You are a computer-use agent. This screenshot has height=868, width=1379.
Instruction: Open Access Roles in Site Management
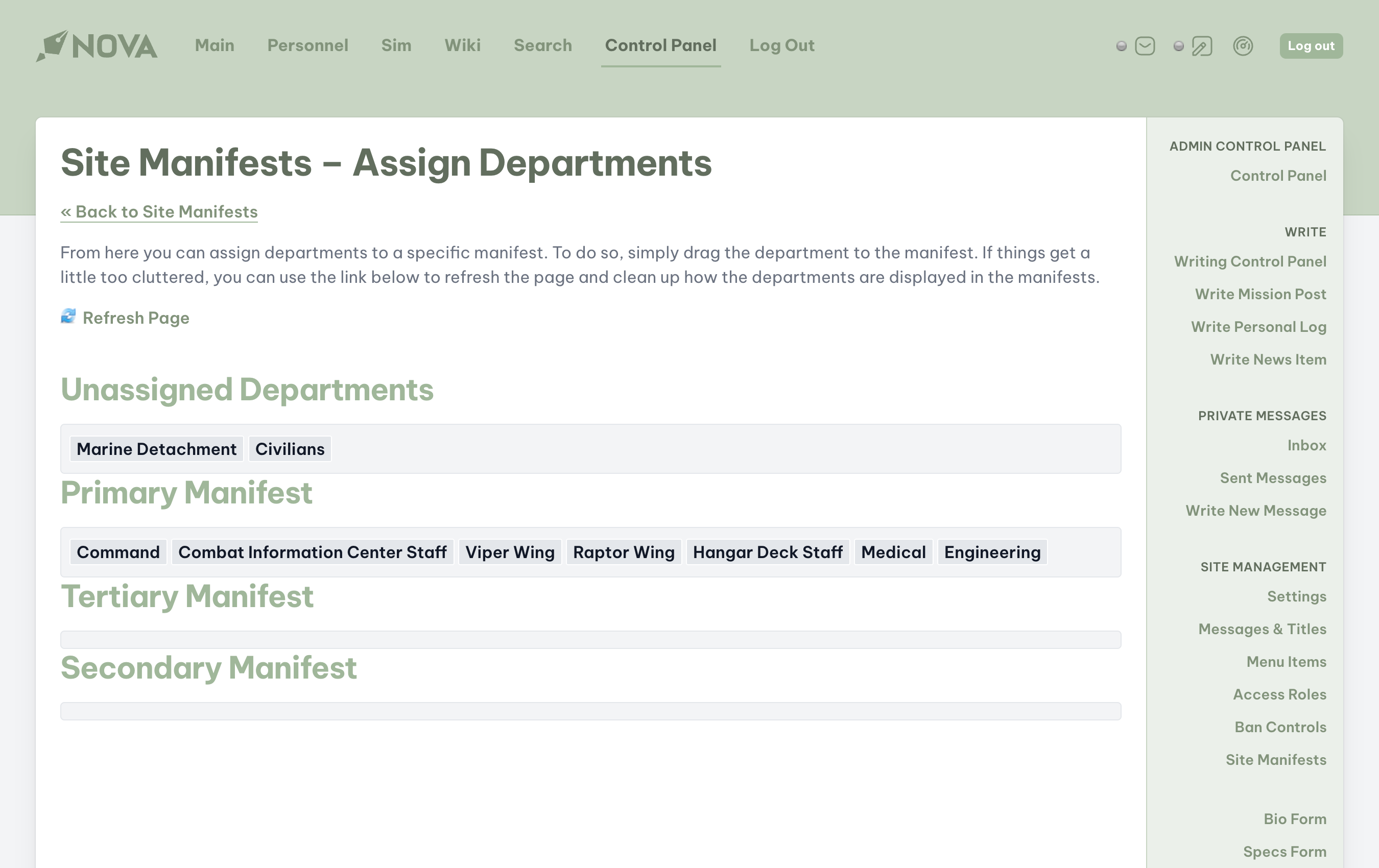[x=1279, y=694]
